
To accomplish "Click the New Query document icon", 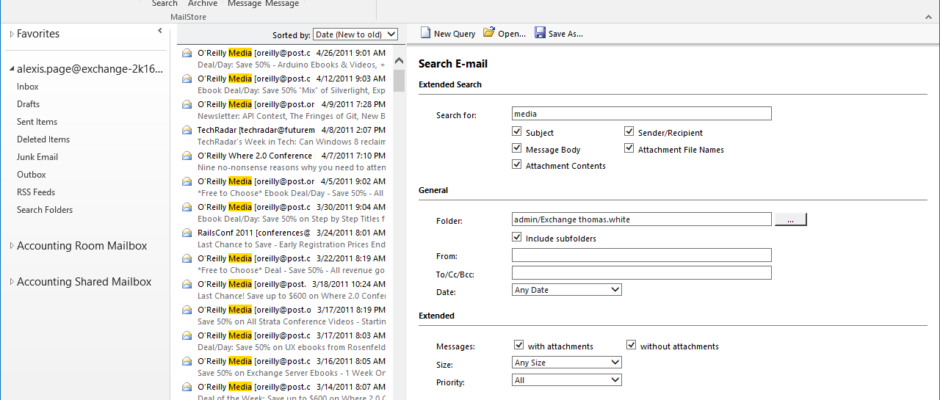I will pos(425,33).
